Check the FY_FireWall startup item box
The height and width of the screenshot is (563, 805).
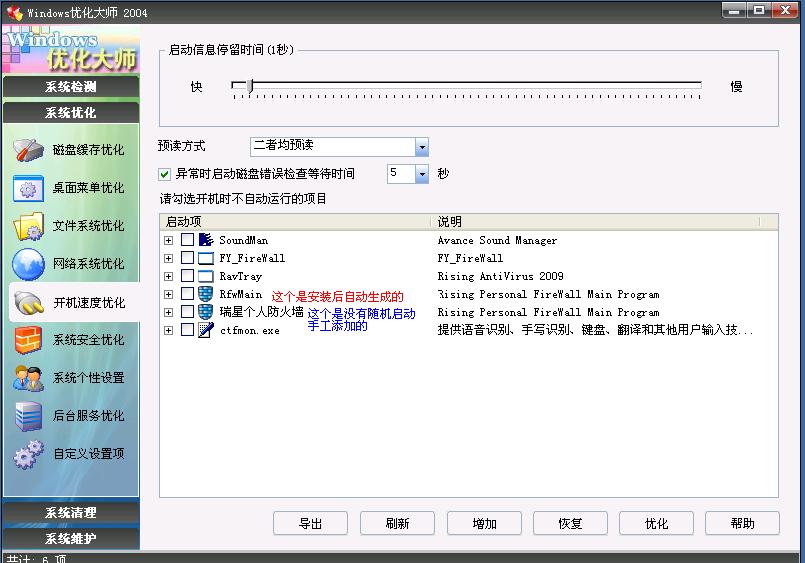187,258
